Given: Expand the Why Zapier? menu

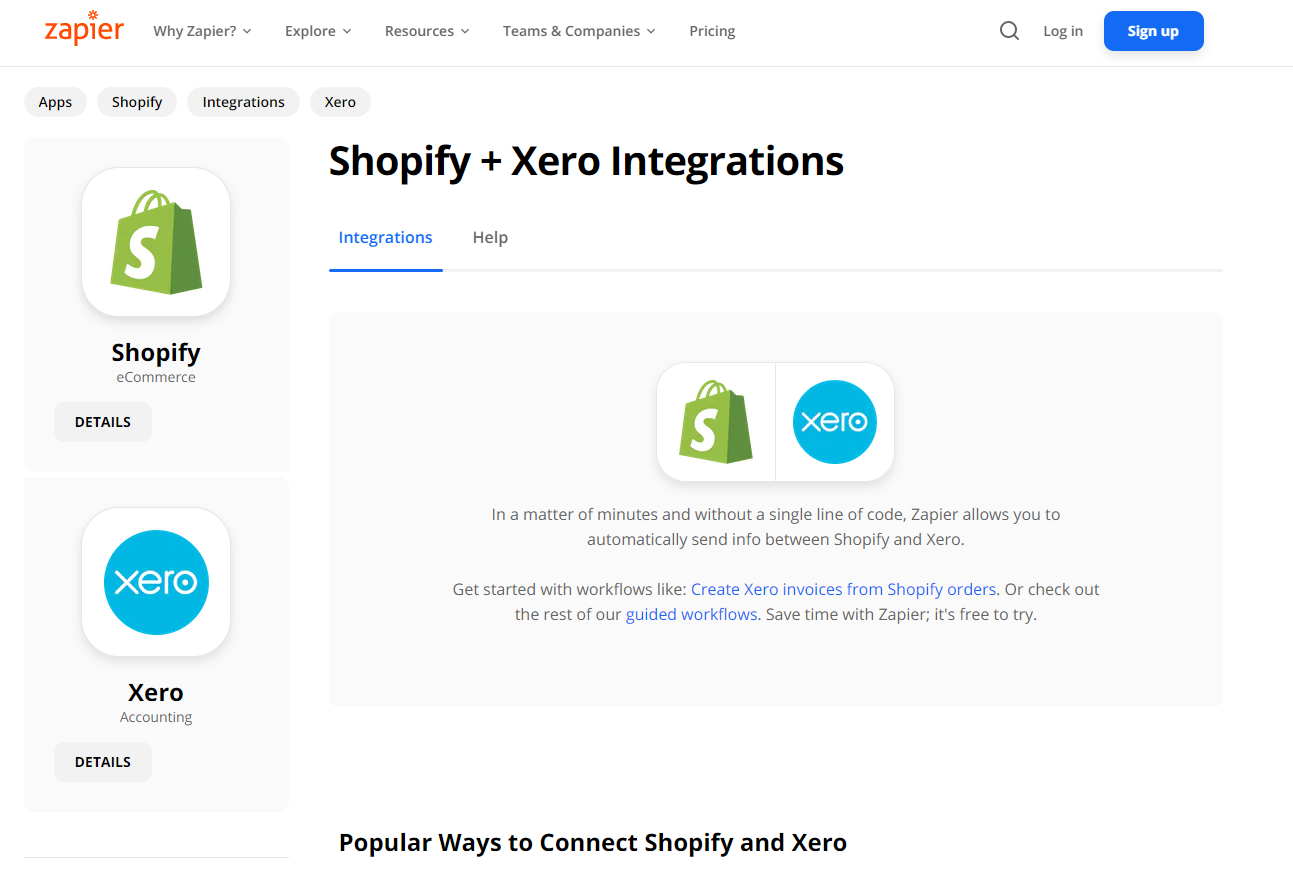Looking at the screenshot, I should (x=202, y=31).
